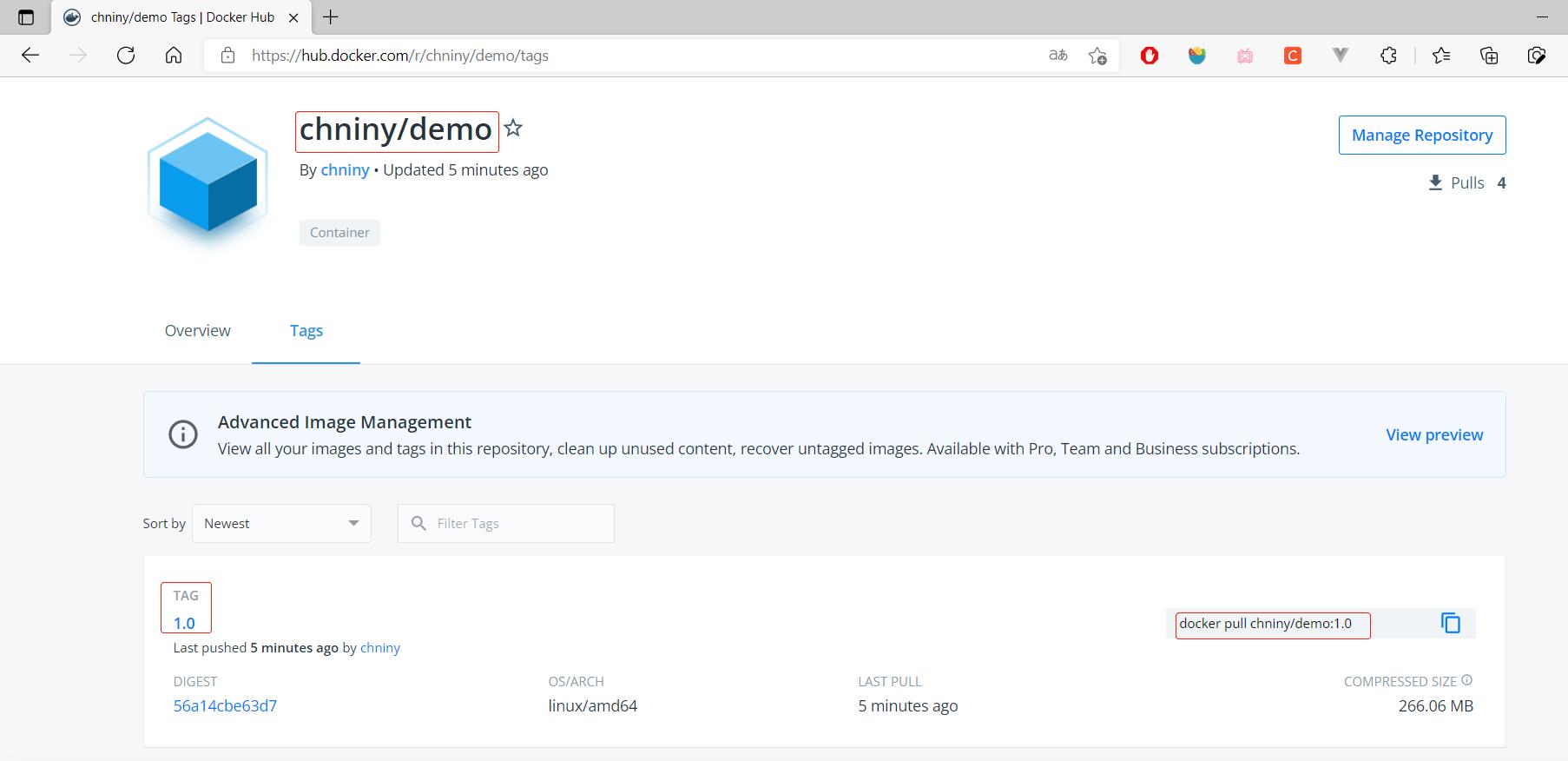This screenshot has width=1568, height=761.
Task: Click the 266.06 MB size value
Action: (1436, 705)
